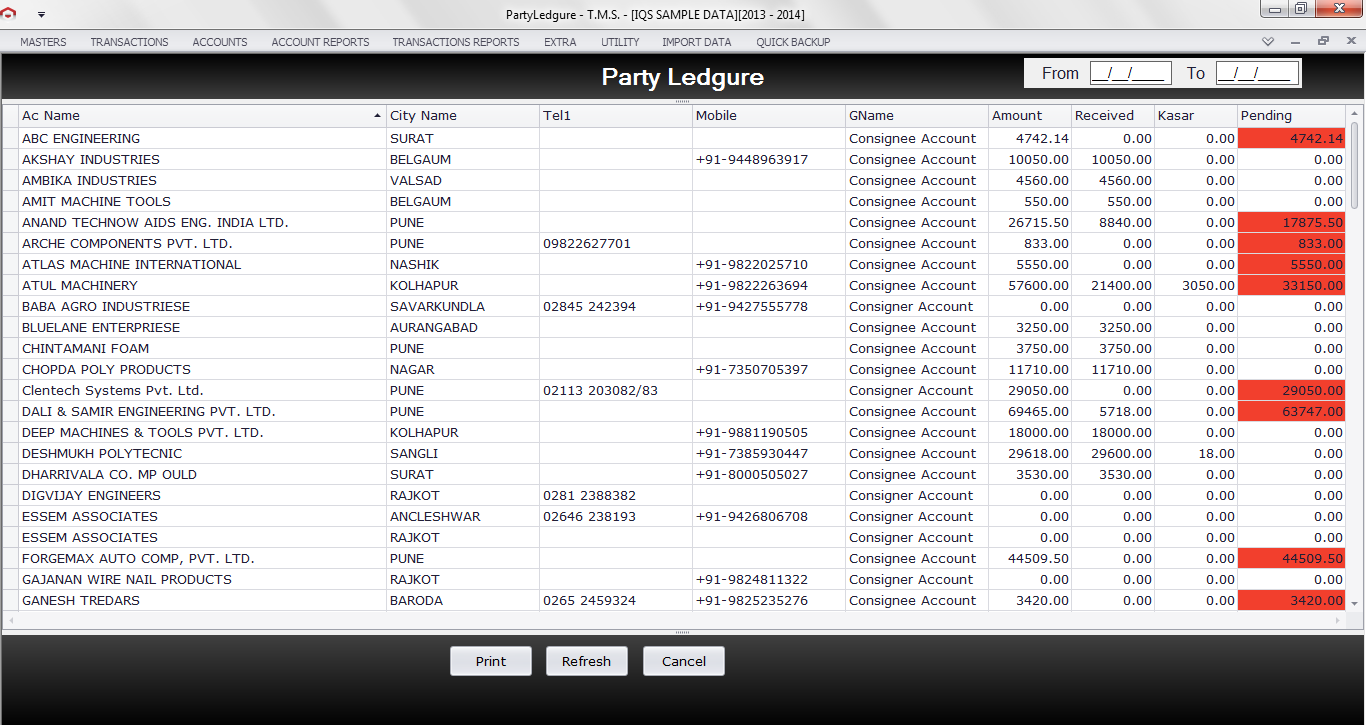Select DEEP MACHINES & TOOLS PVT. LTD.
Viewport: 1366px width, 725px height.
click(142, 432)
